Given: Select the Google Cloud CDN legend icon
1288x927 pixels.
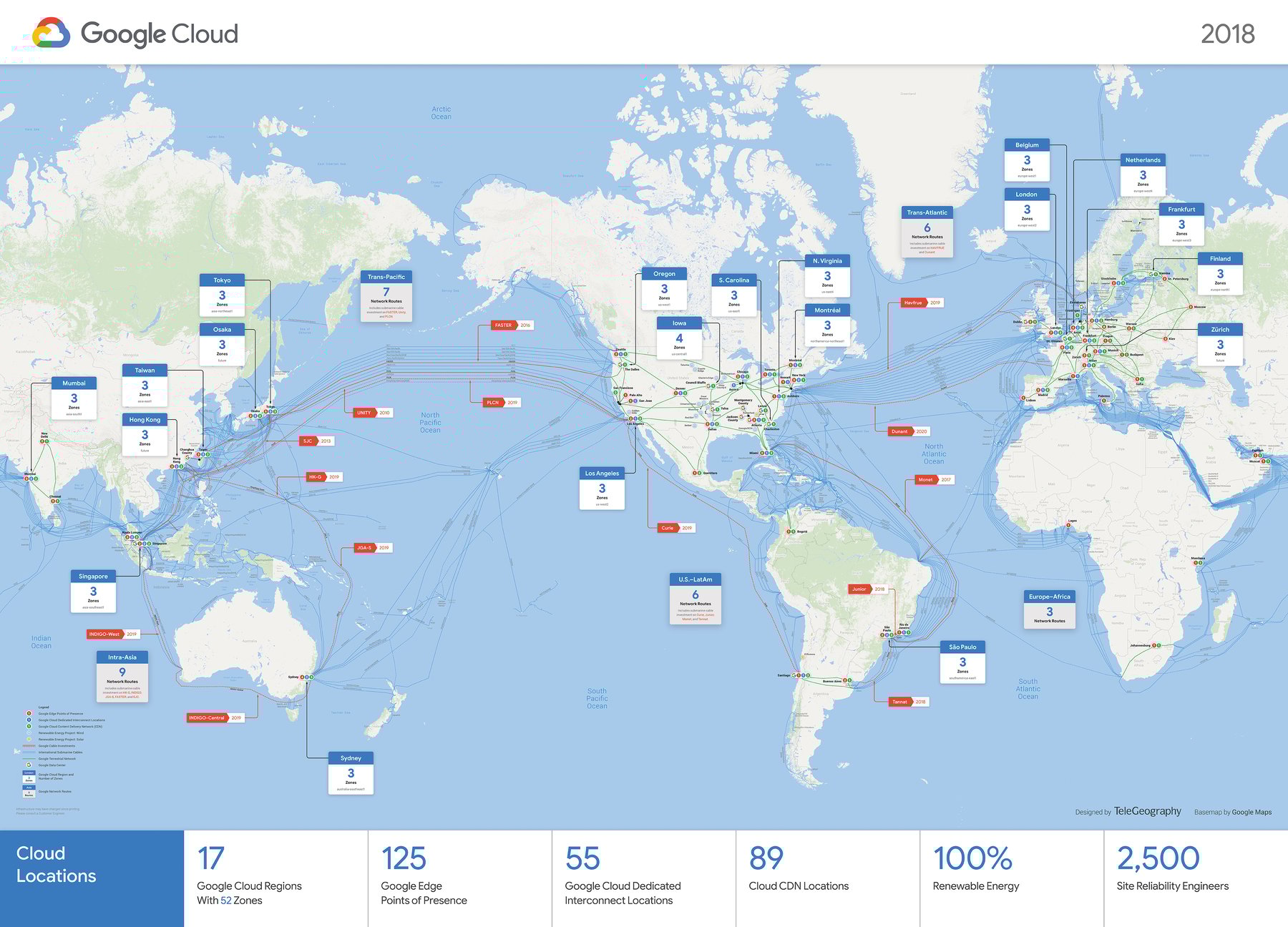Looking at the screenshot, I should [x=29, y=726].
